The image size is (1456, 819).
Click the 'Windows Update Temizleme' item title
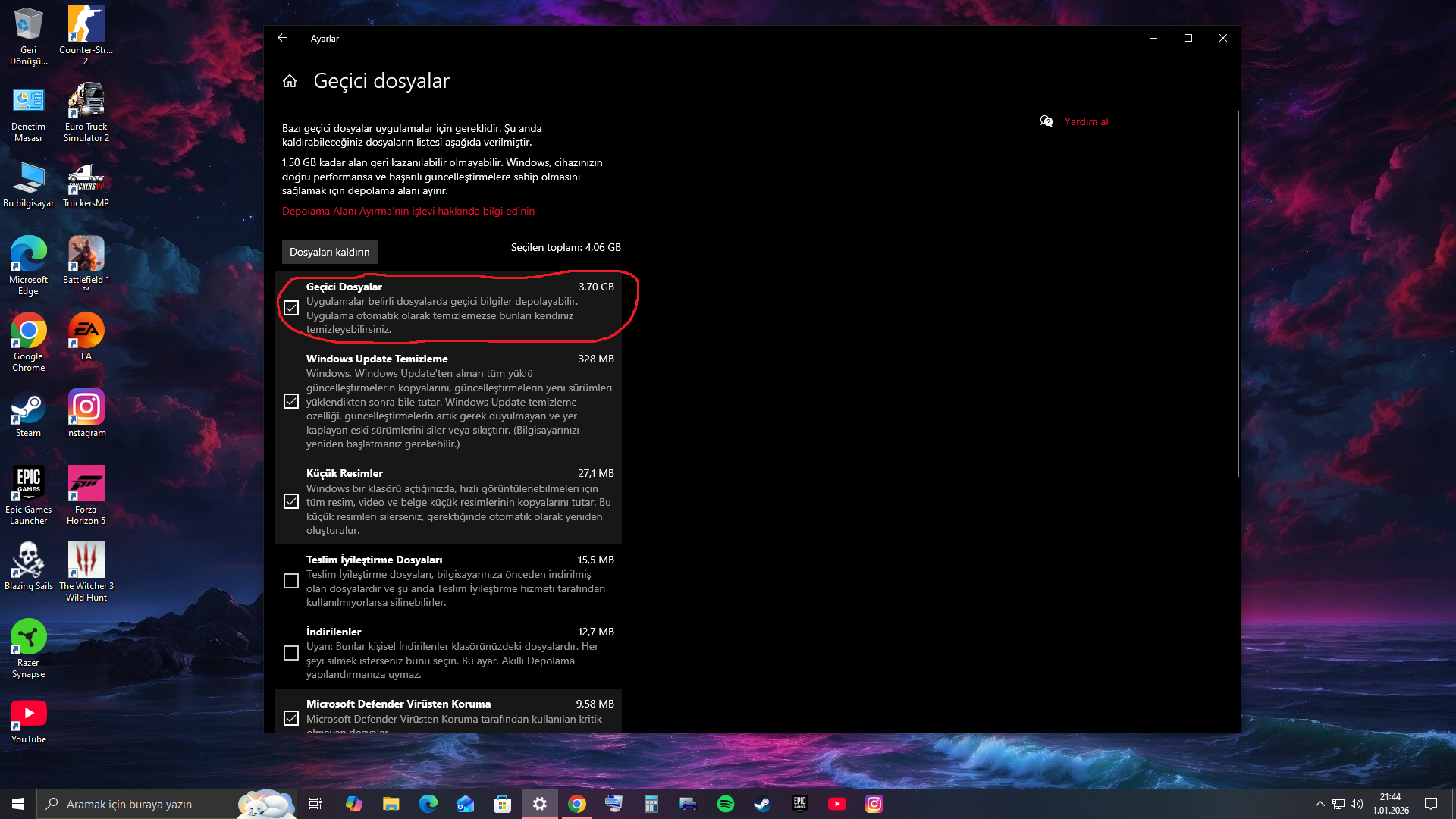coord(377,359)
